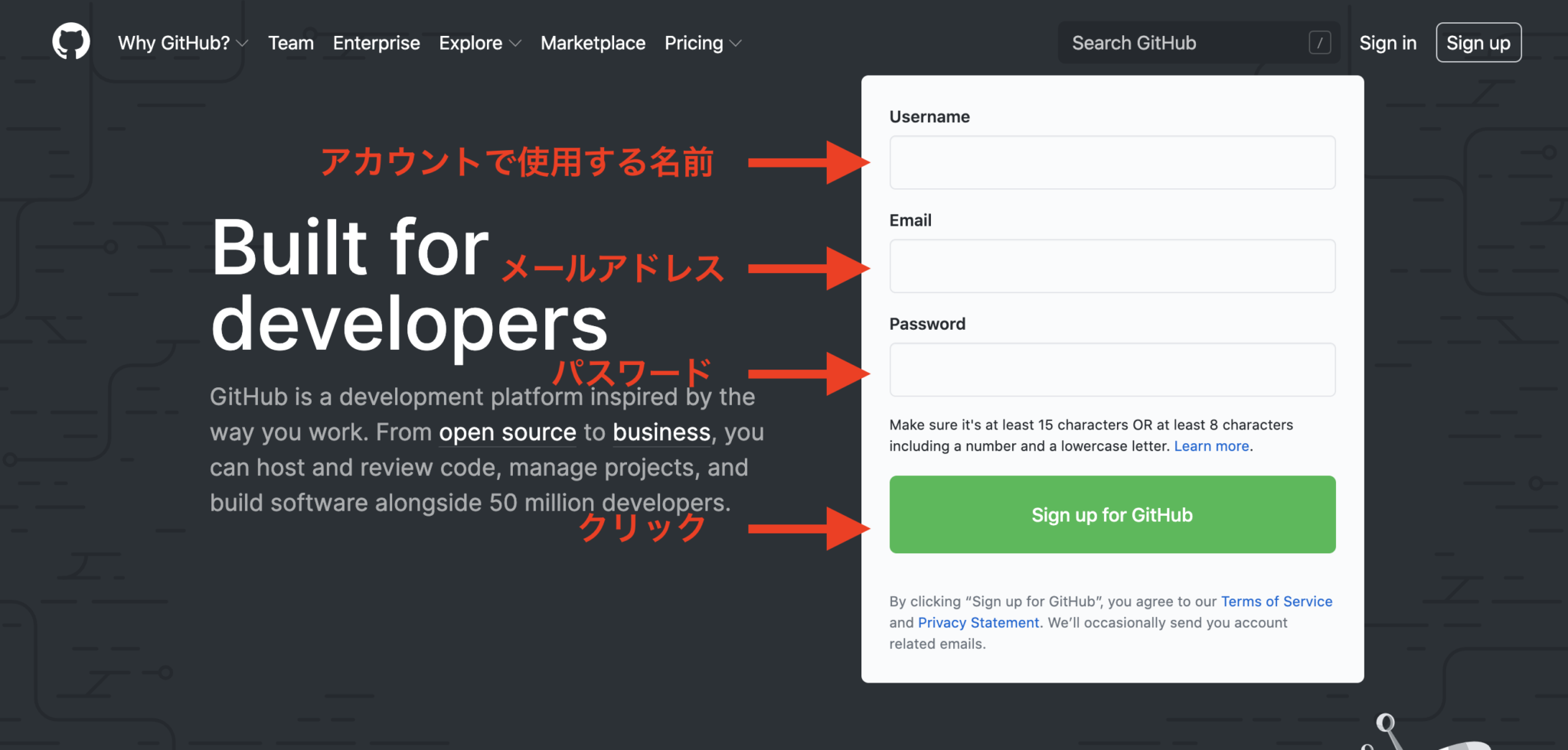Click the Search GitHub search box
The height and width of the screenshot is (750, 1568).
[1164, 43]
